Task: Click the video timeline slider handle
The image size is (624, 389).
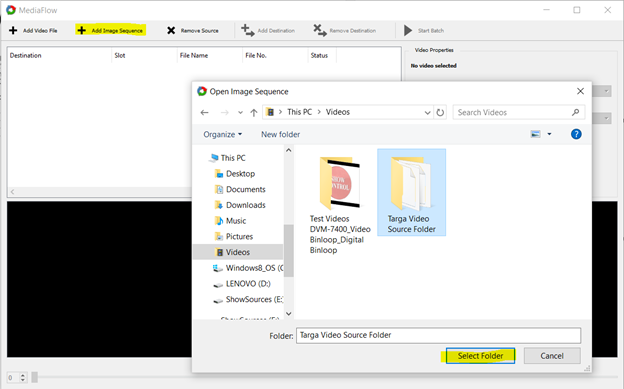Action: [35, 377]
